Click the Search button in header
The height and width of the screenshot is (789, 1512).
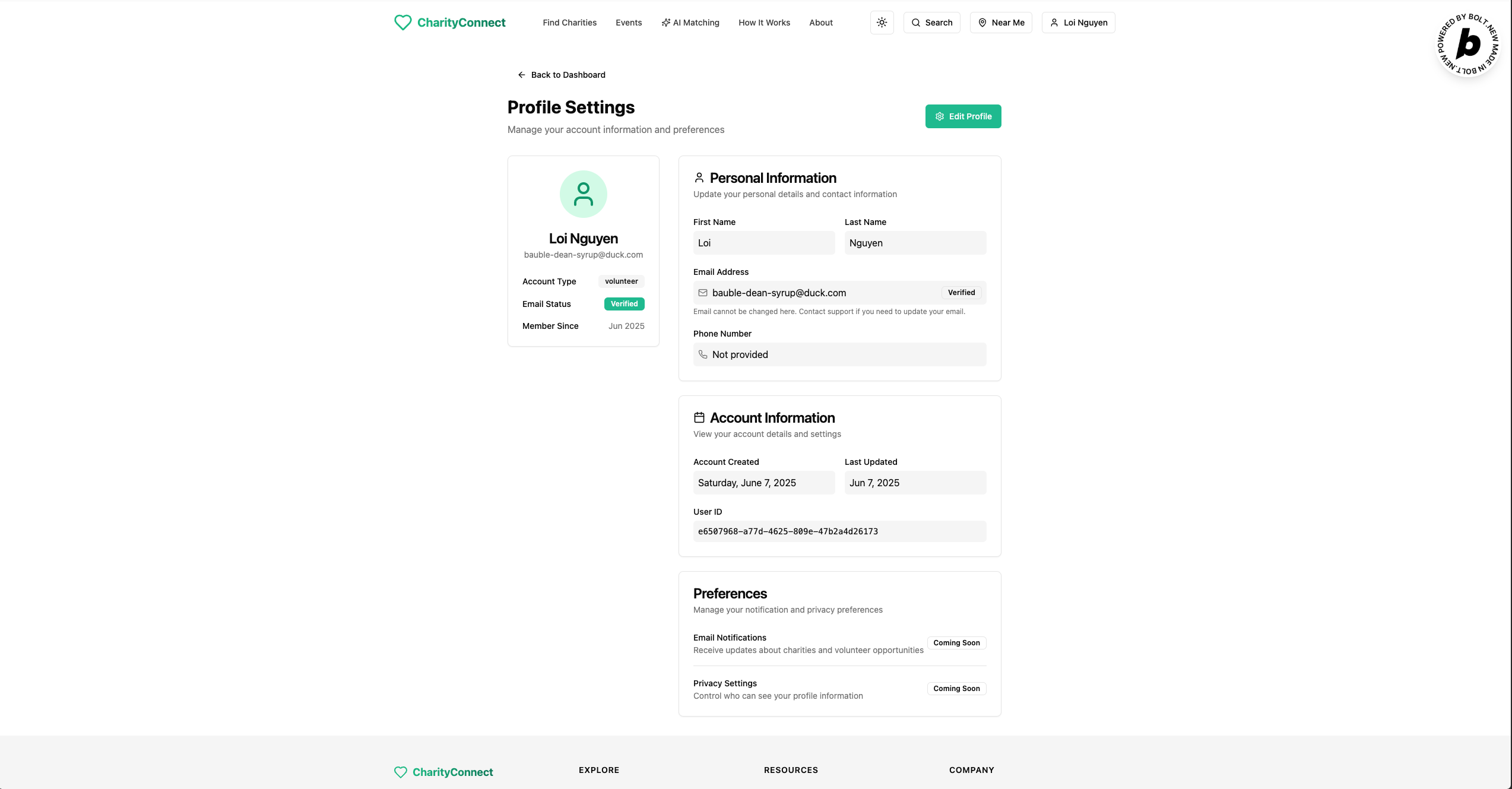(x=931, y=23)
